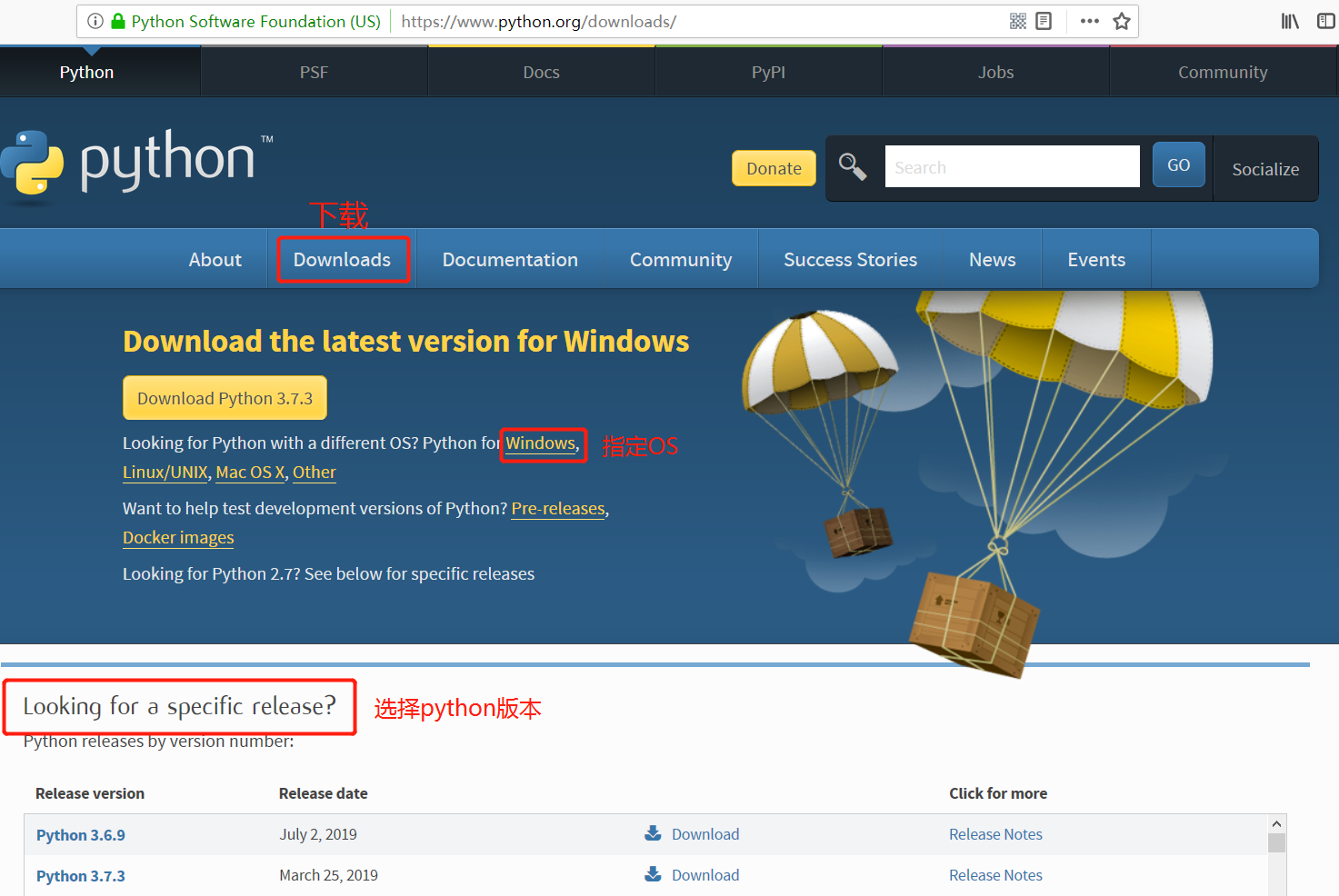The height and width of the screenshot is (896, 1339).
Task: Select the Python top tab
Action: [86, 72]
